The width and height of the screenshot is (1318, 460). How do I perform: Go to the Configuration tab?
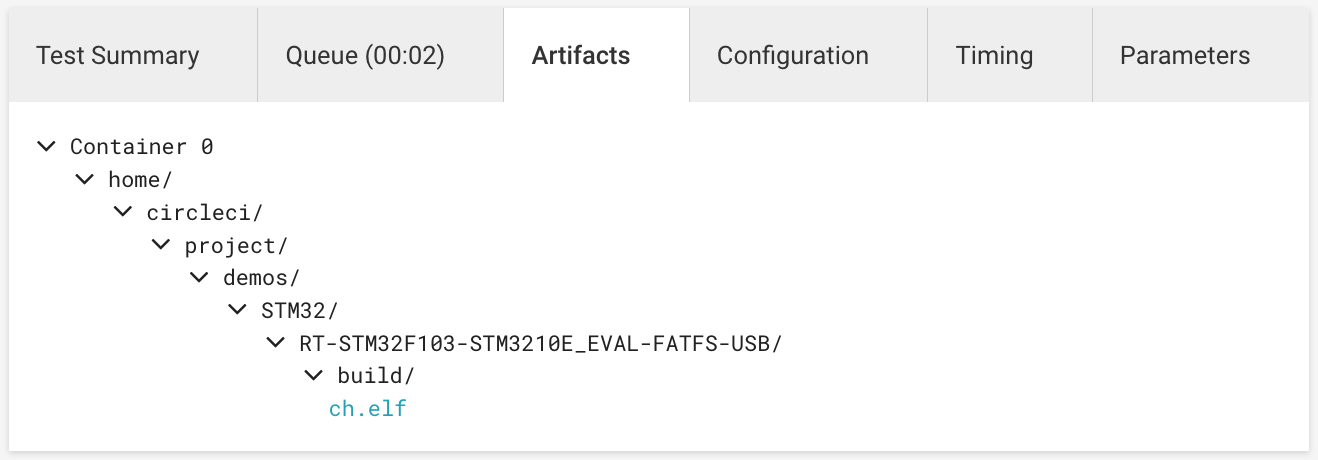pos(793,56)
